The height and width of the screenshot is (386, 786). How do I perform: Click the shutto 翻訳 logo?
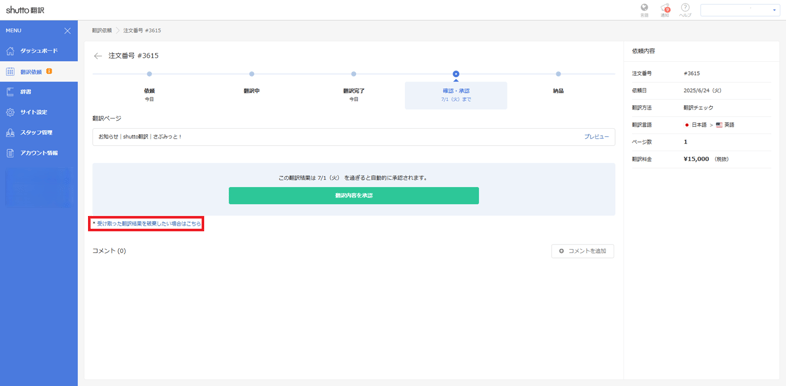click(x=25, y=10)
